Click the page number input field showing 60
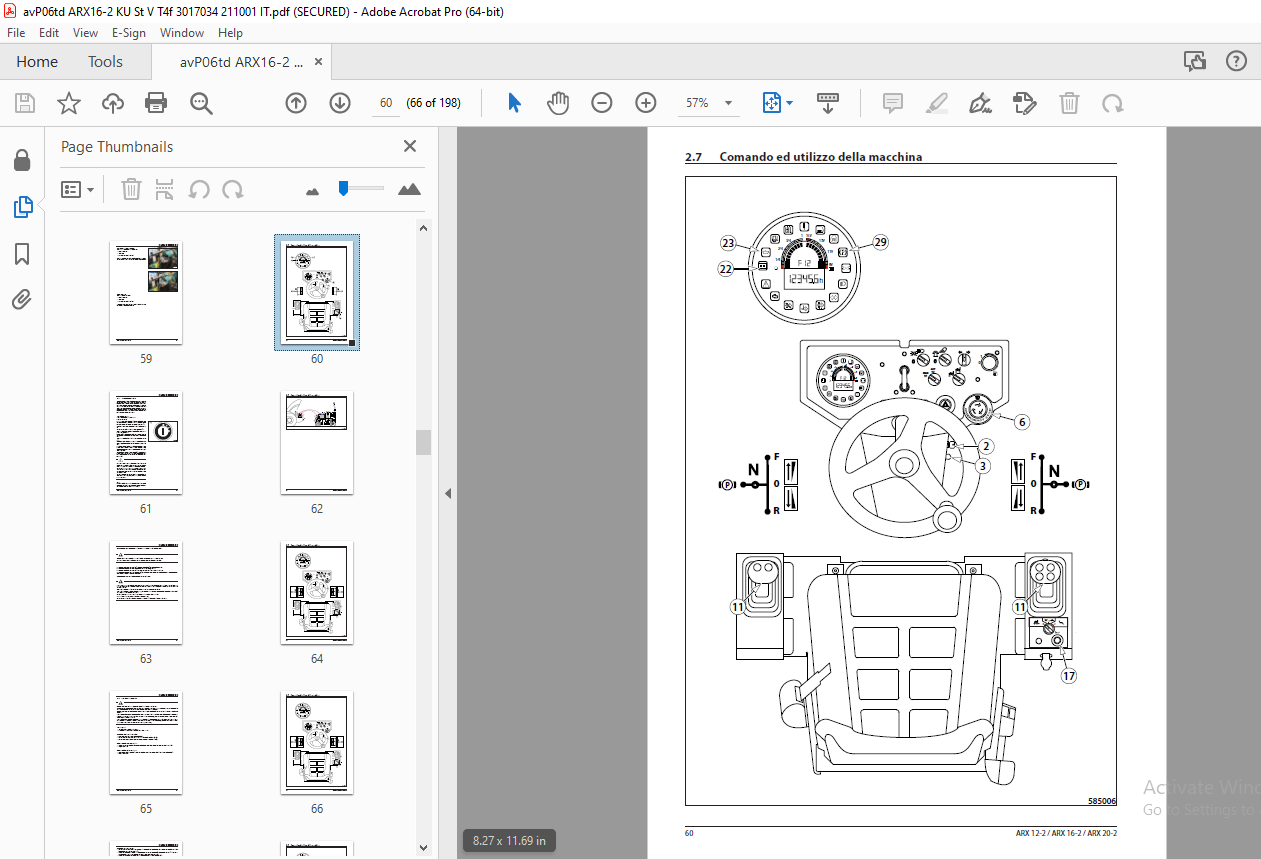This screenshot has width=1261, height=859. pos(385,103)
